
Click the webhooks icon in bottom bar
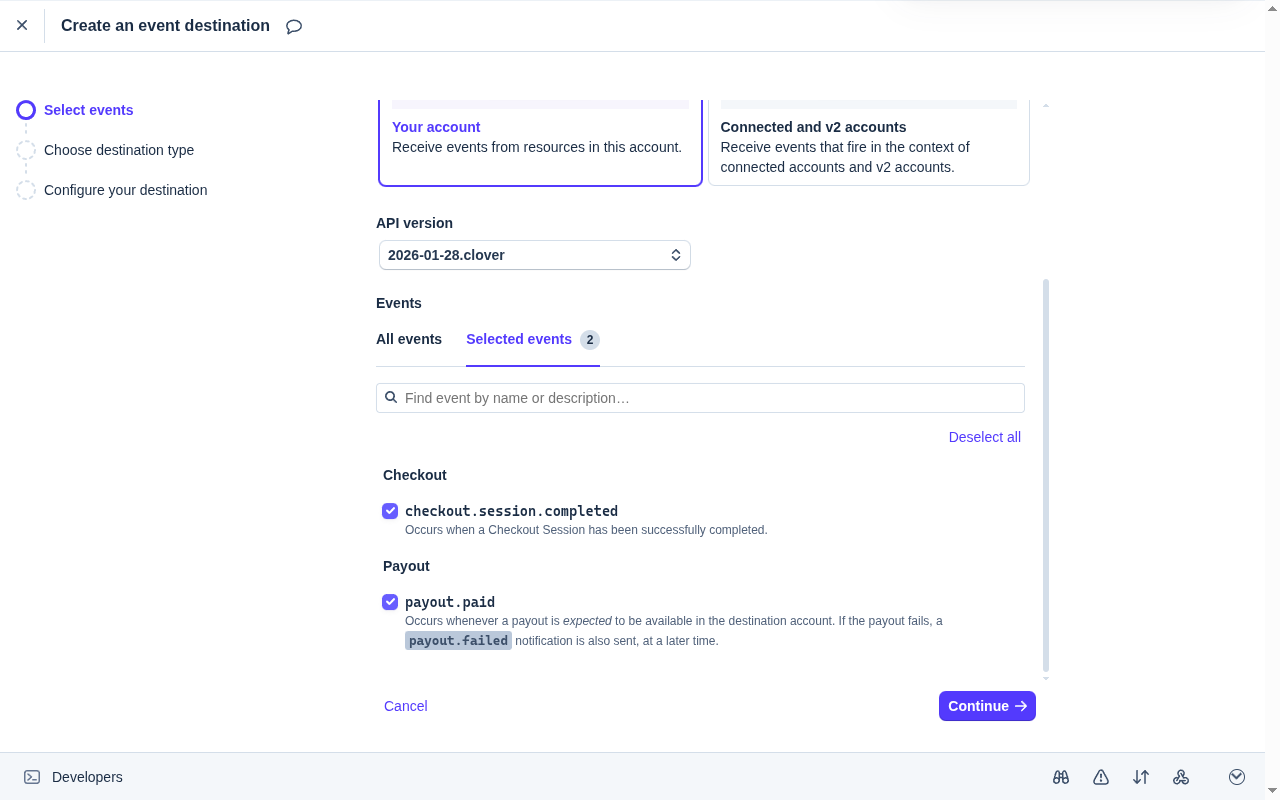[x=1181, y=777]
